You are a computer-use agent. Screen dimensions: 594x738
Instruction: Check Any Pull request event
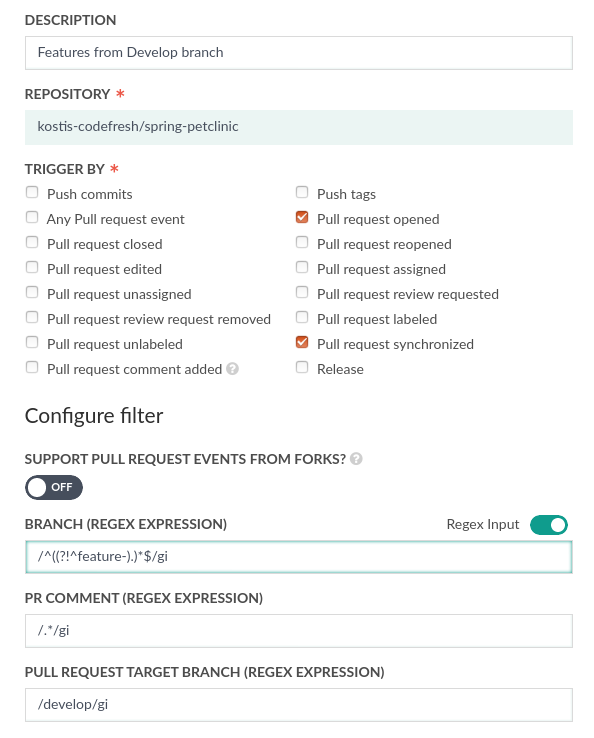32,217
